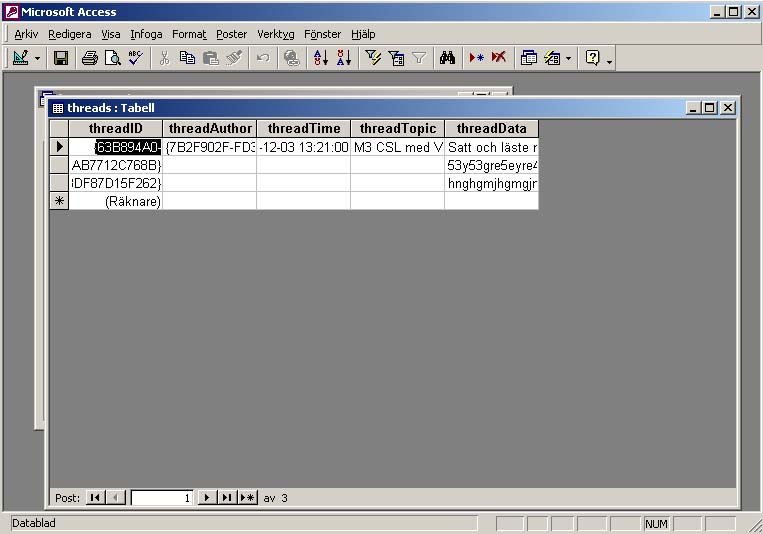Viewport: 763px width, 534px height.
Task: Undo the last action
Action: point(263,58)
